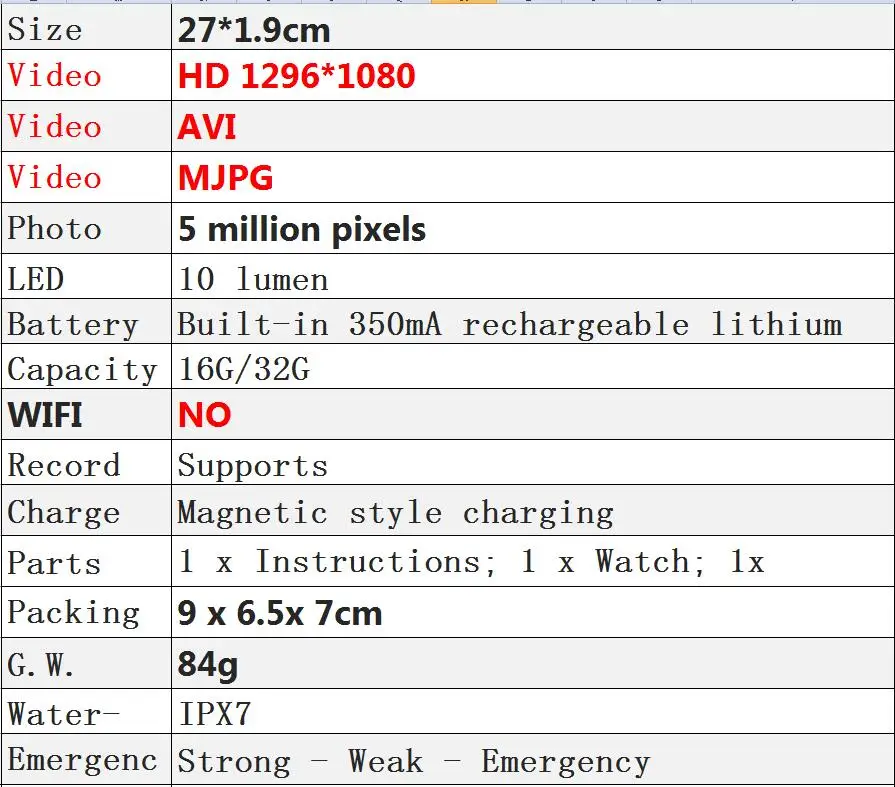Image resolution: width=895 pixels, height=787 pixels.
Task: Select the red "MJPG" cell
Action: [x=533, y=177]
